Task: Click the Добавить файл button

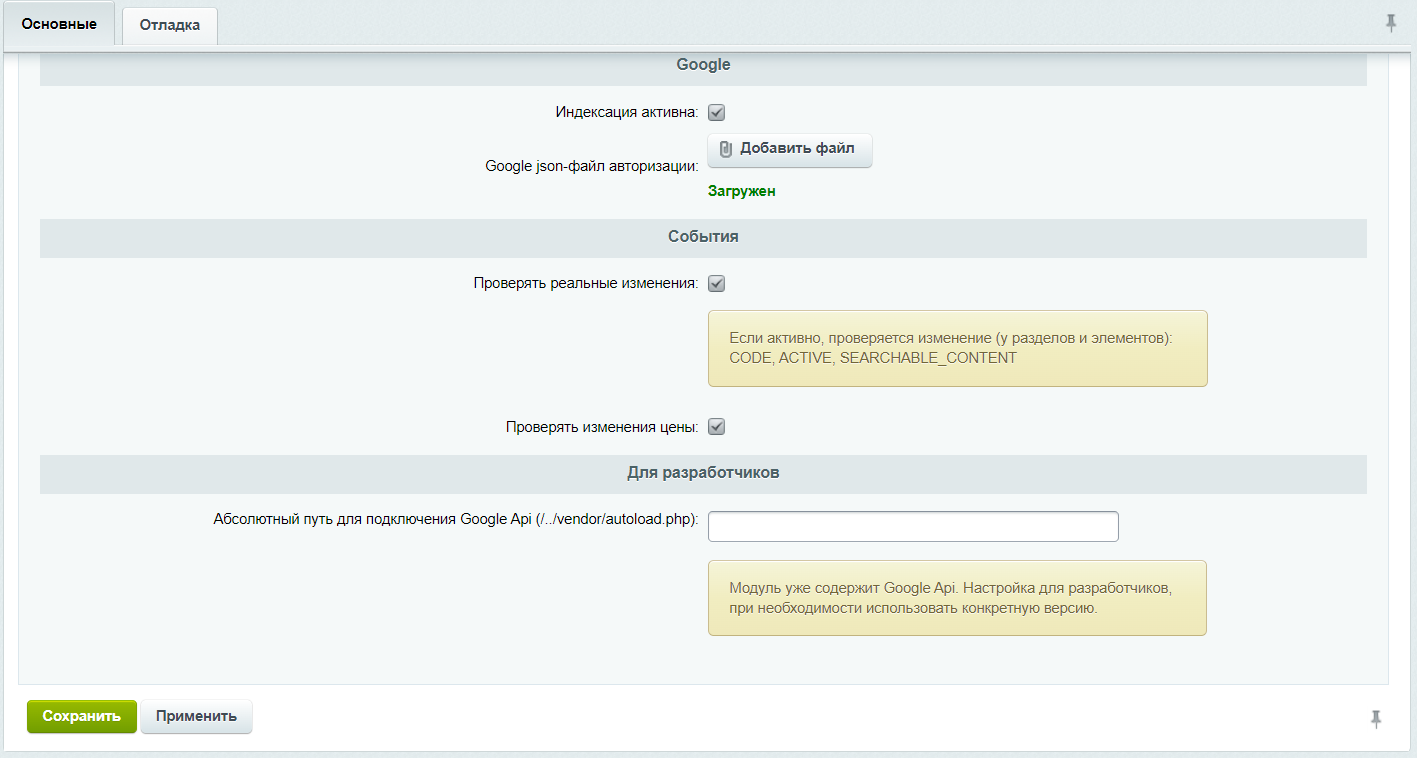Action: point(790,150)
